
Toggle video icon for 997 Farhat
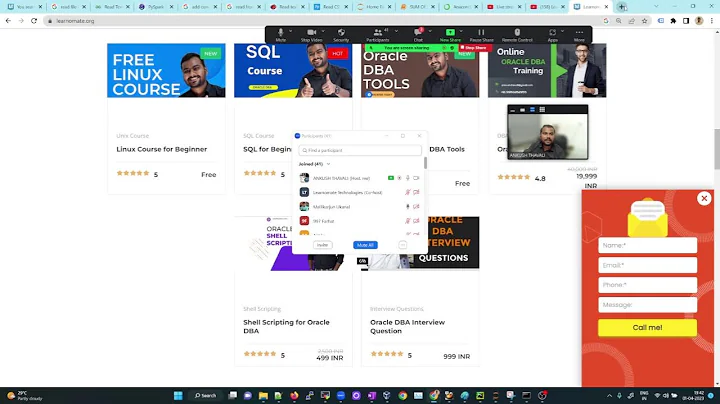click(x=416, y=221)
